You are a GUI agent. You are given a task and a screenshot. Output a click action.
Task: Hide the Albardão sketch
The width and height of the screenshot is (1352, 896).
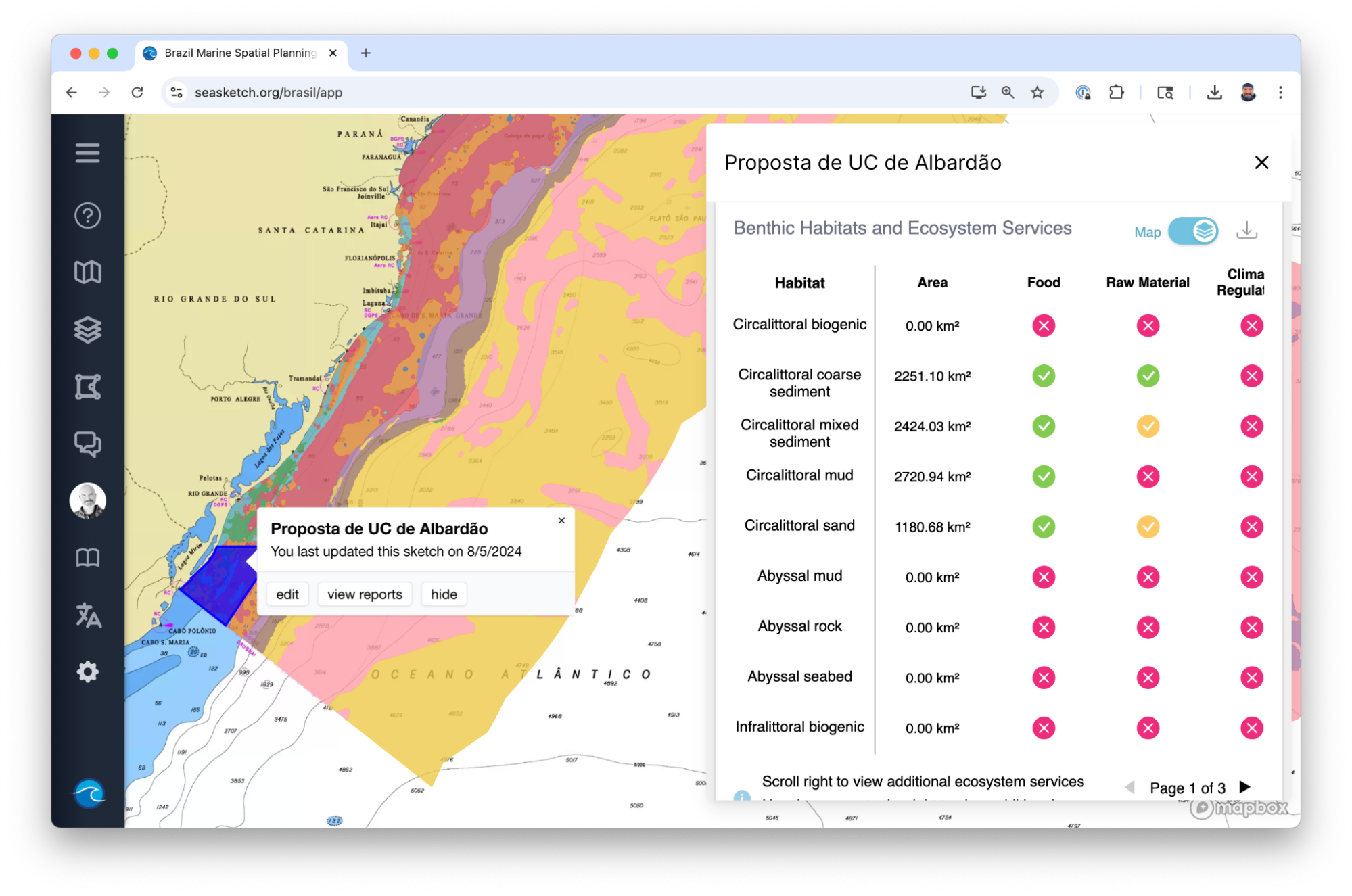tap(444, 594)
